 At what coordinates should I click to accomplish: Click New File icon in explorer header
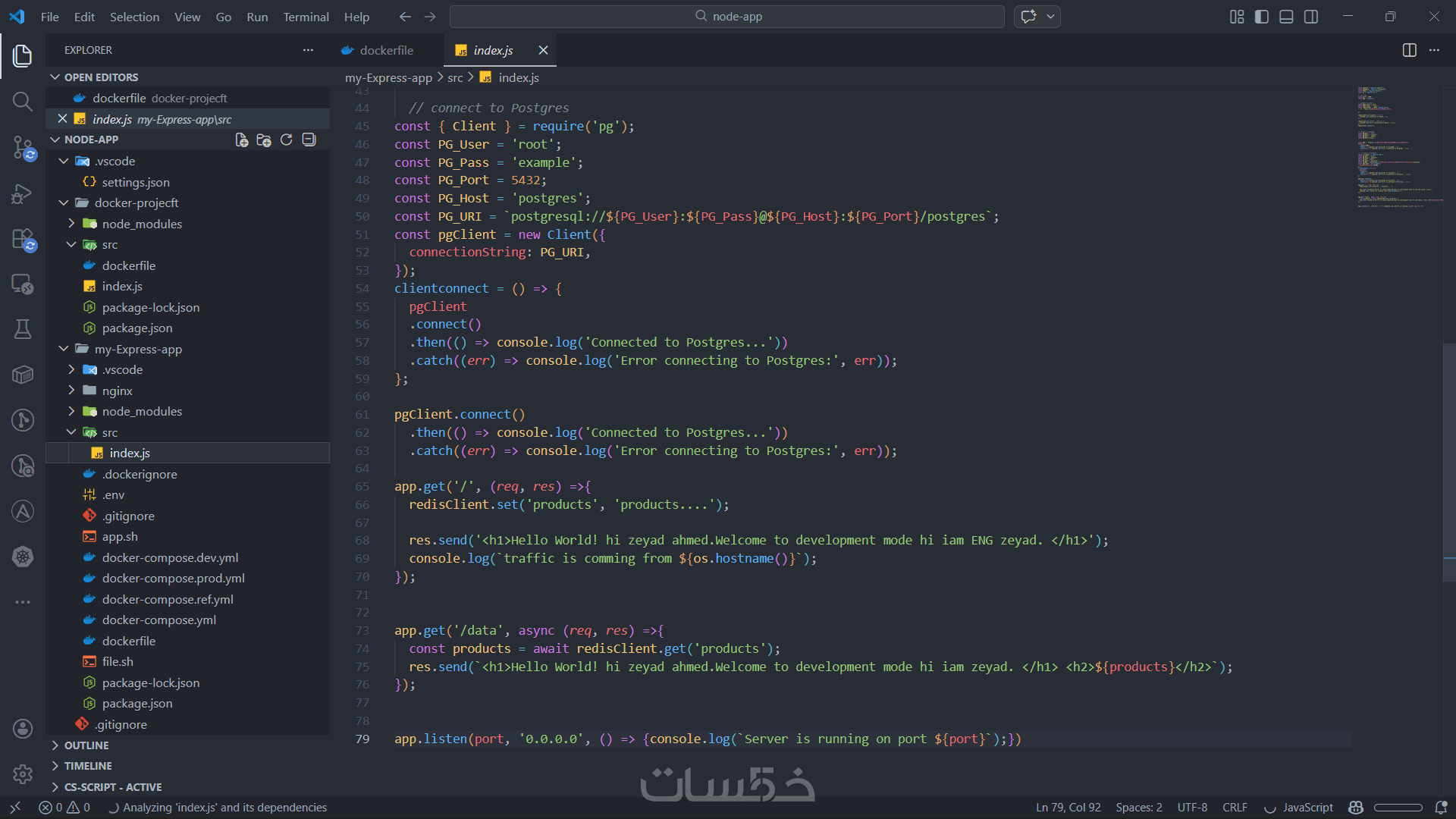pyautogui.click(x=241, y=140)
